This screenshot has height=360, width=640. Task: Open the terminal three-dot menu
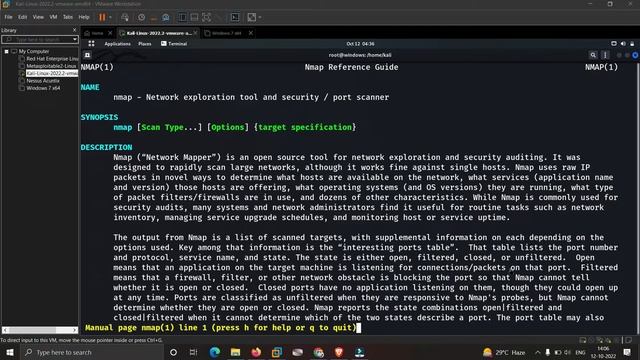pos(605,55)
